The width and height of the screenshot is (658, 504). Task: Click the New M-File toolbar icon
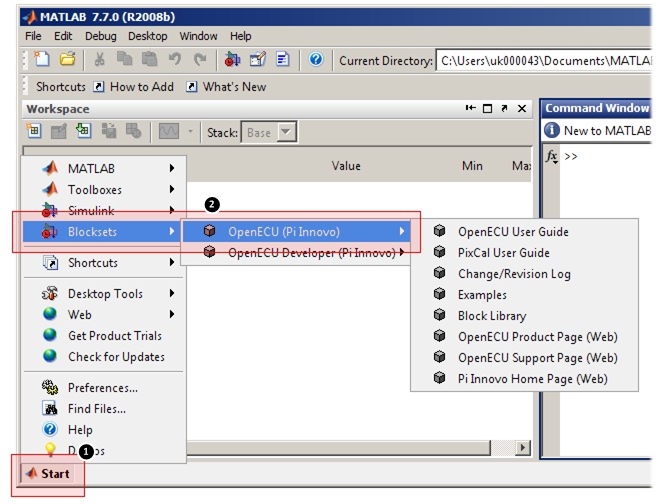pyautogui.click(x=42, y=59)
